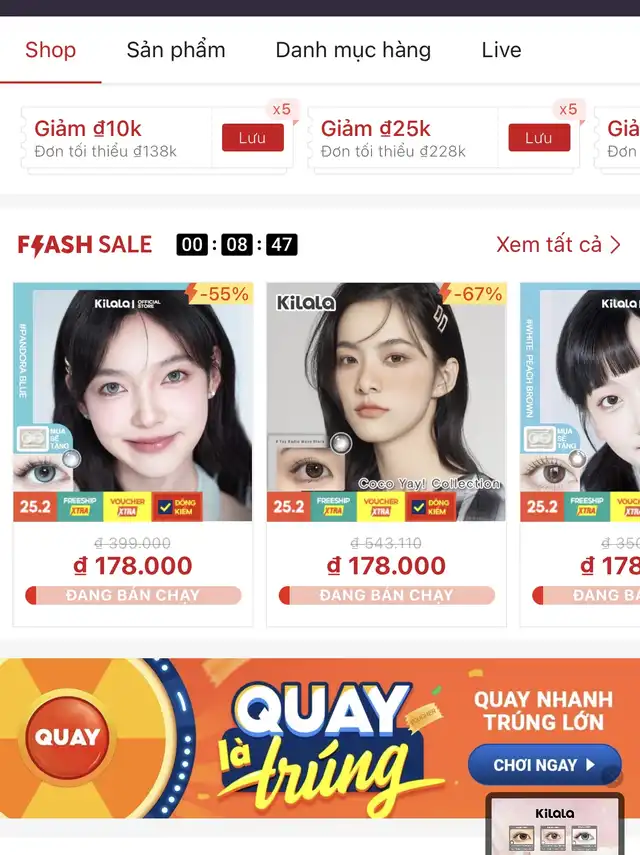
Task: Tap the round QUAY spin button
Action: [x=68, y=737]
